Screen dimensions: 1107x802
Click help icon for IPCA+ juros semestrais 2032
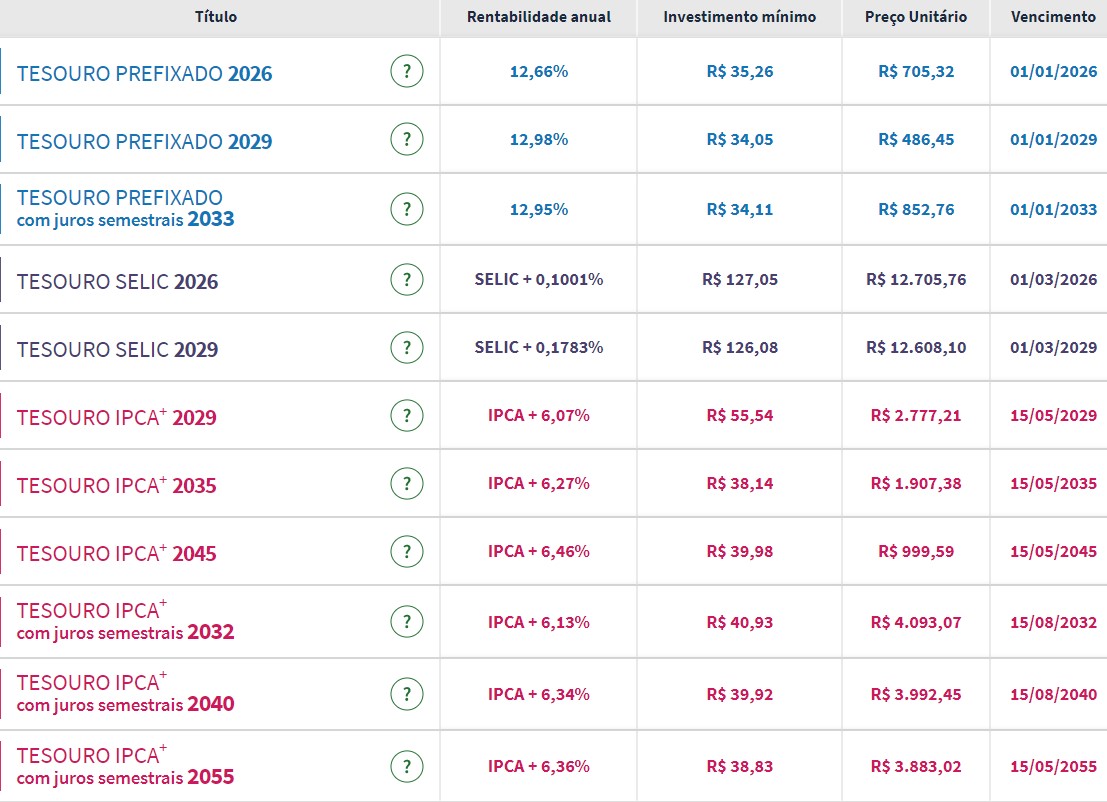point(406,622)
